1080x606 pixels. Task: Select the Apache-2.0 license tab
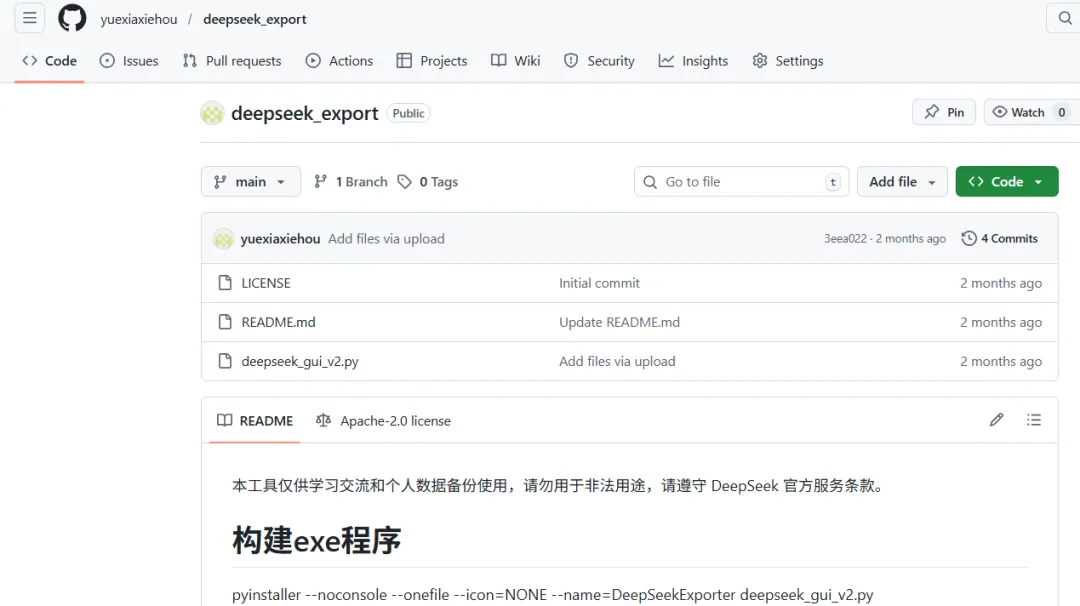(383, 421)
